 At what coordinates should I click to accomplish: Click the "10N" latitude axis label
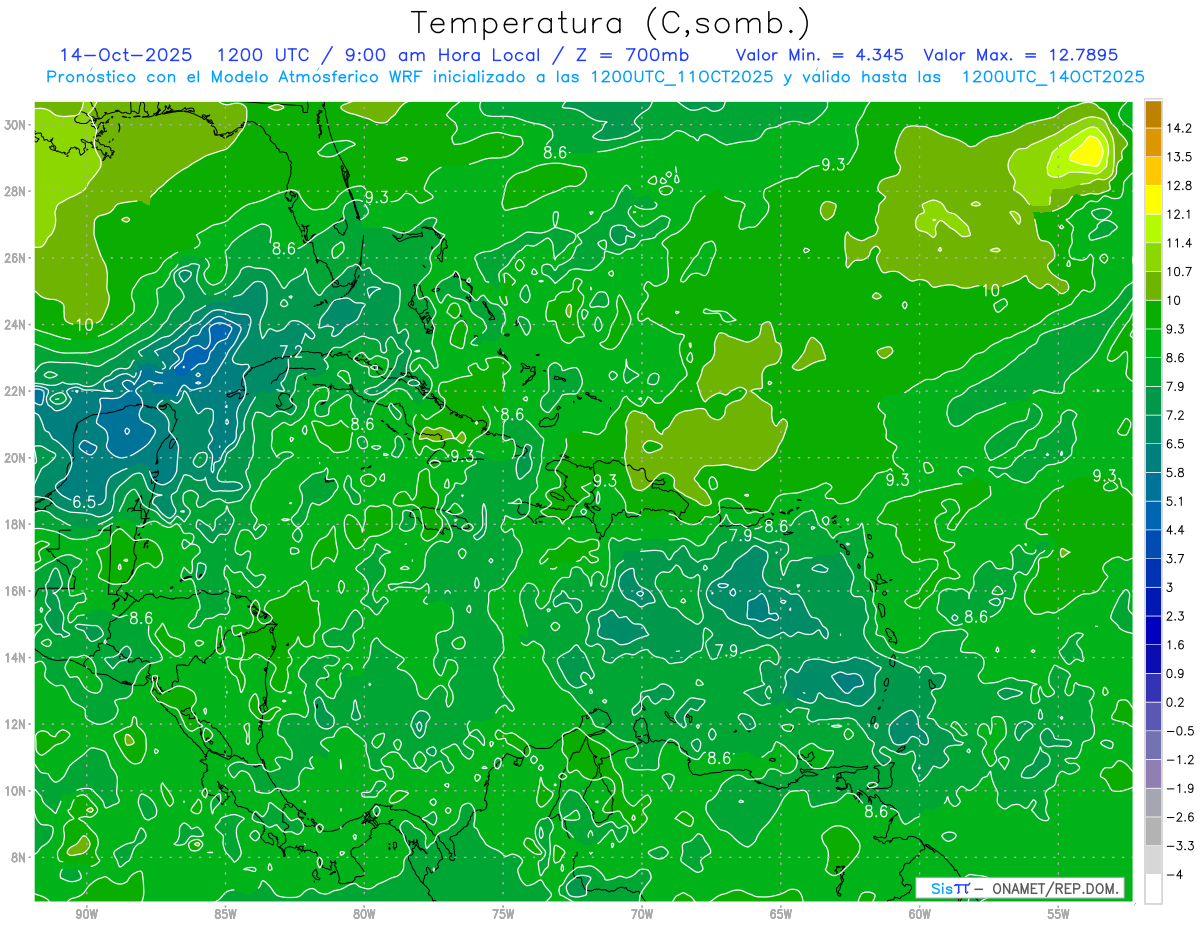(17, 791)
